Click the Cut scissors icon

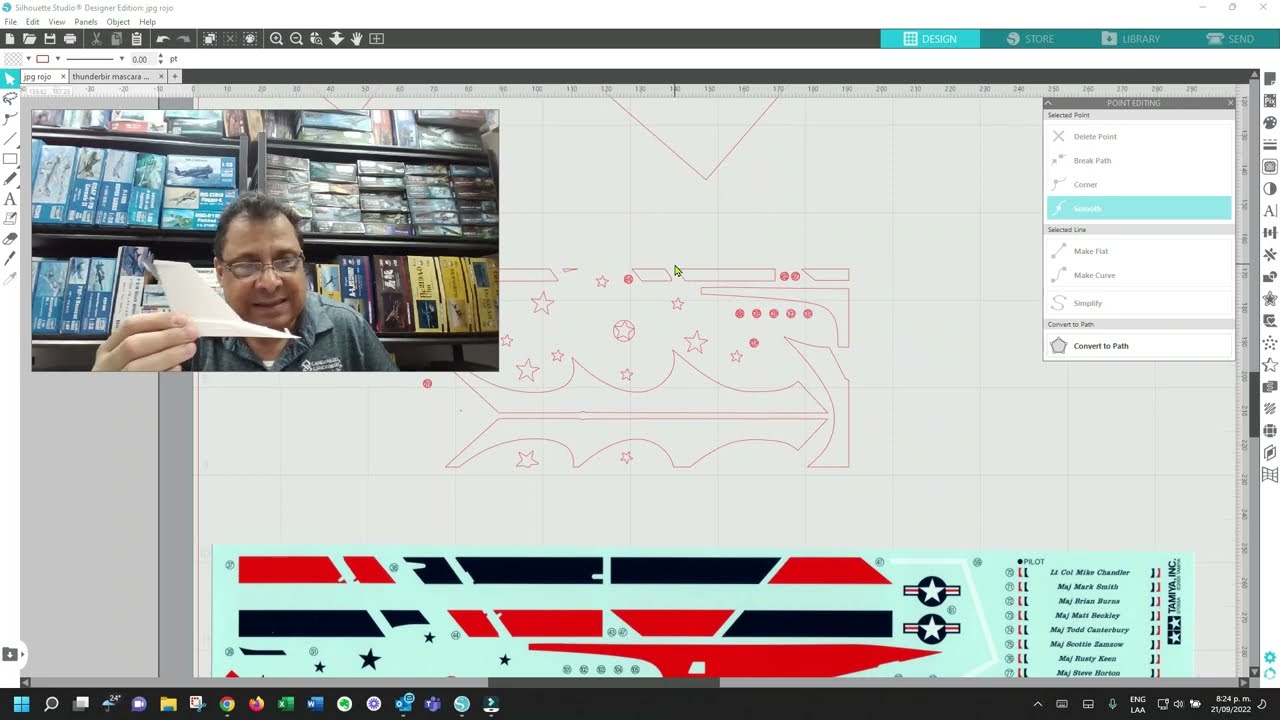(x=96, y=39)
